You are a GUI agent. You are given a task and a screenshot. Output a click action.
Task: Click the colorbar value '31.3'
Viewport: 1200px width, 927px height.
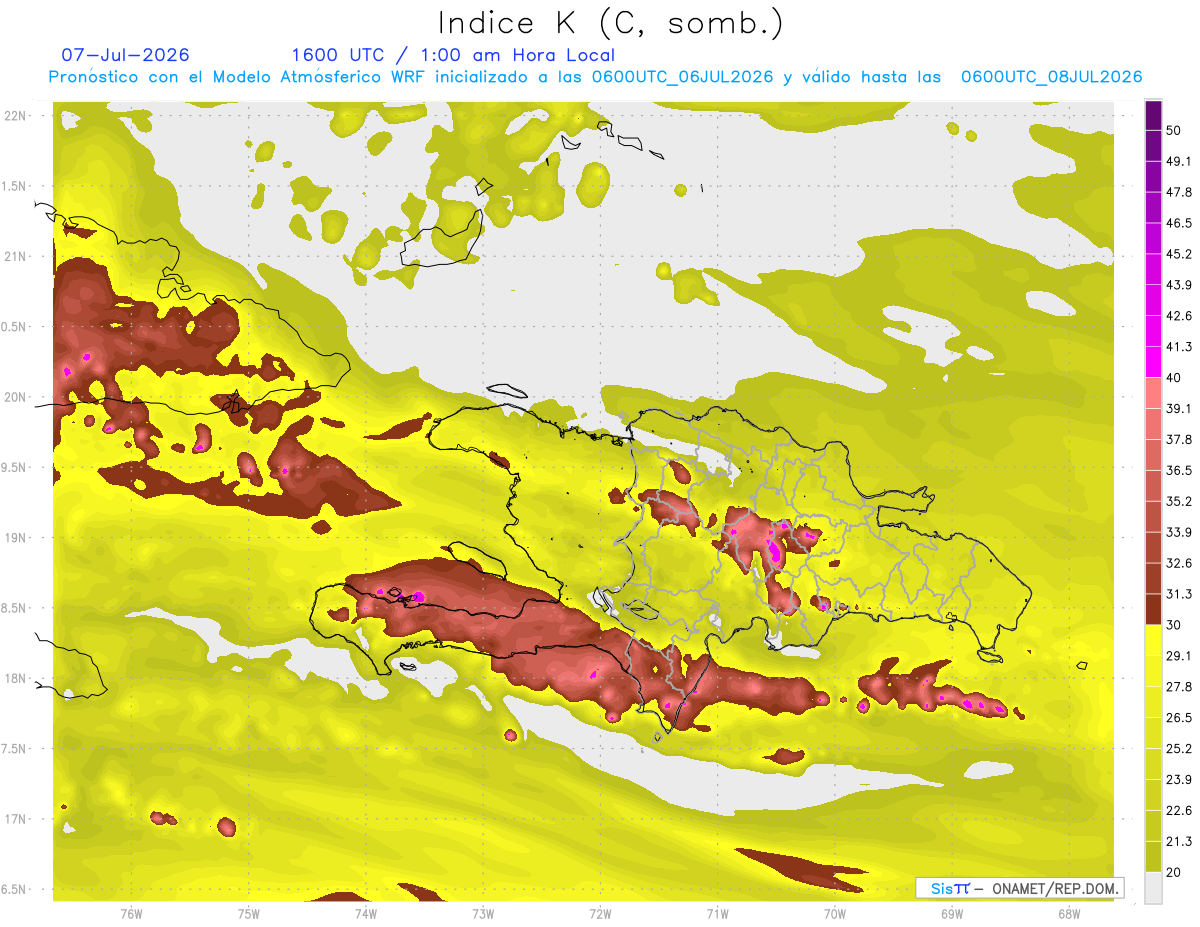pos(1179,594)
